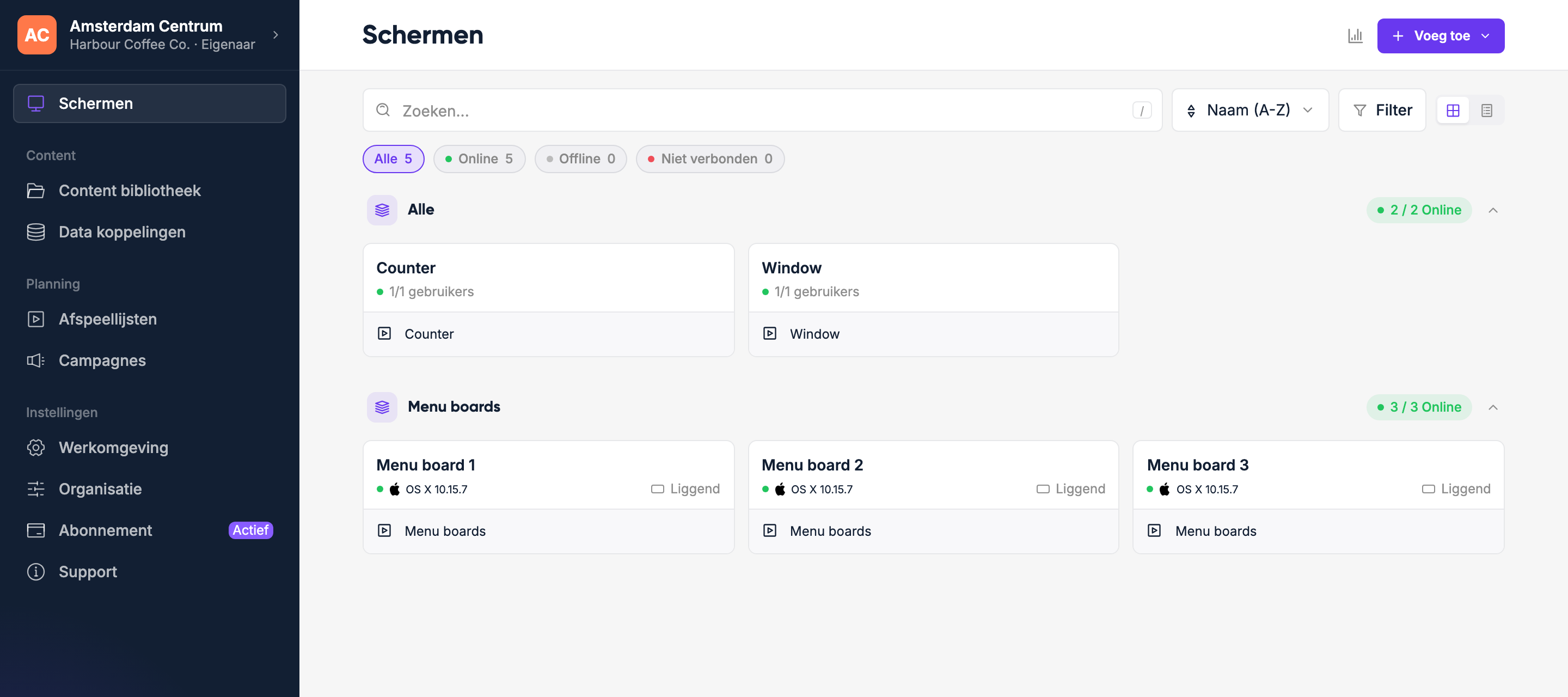
Task: Click the search magnifier icon
Action: 383,110
